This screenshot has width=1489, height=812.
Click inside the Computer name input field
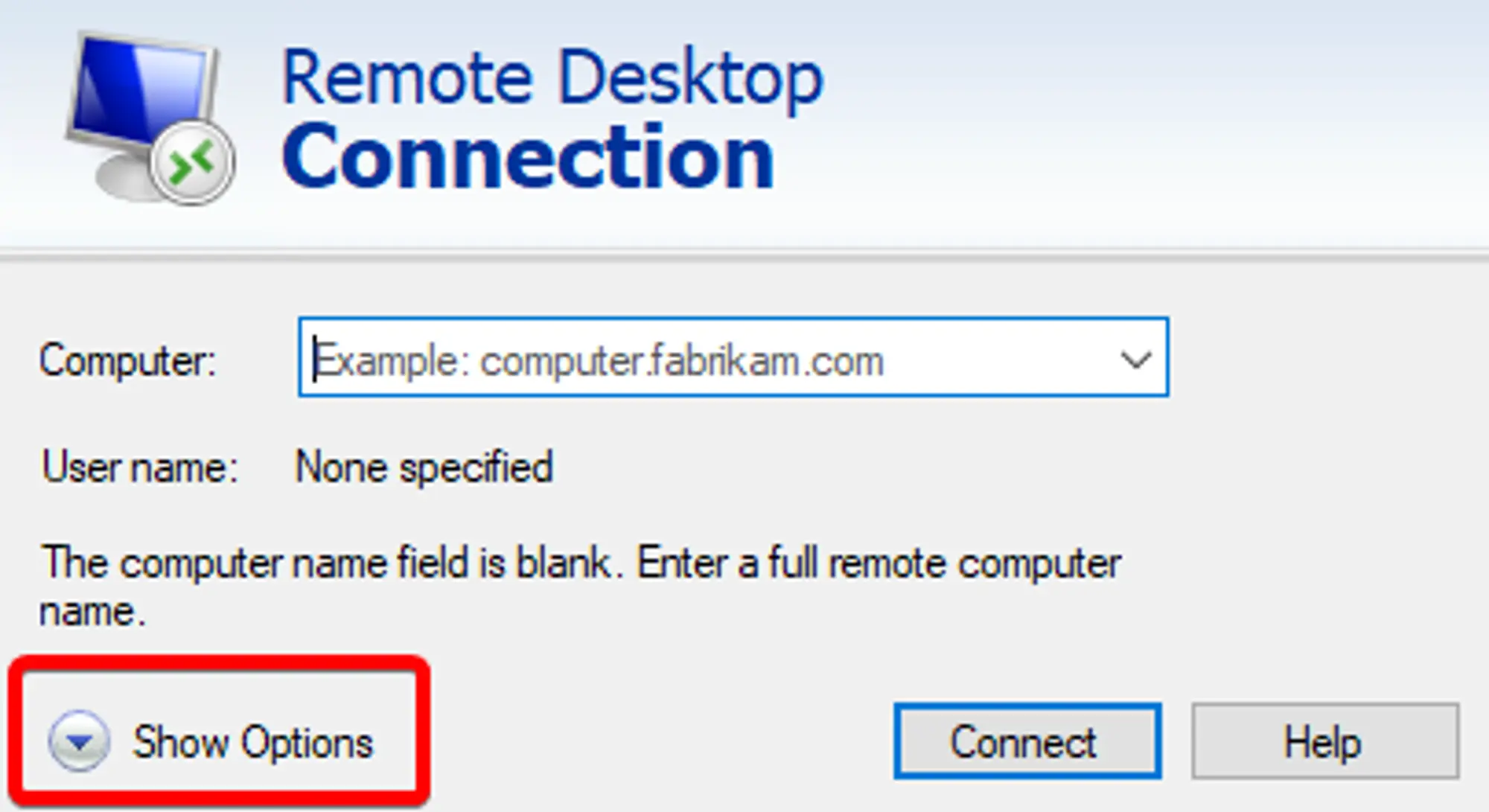pyautogui.click(x=670, y=362)
